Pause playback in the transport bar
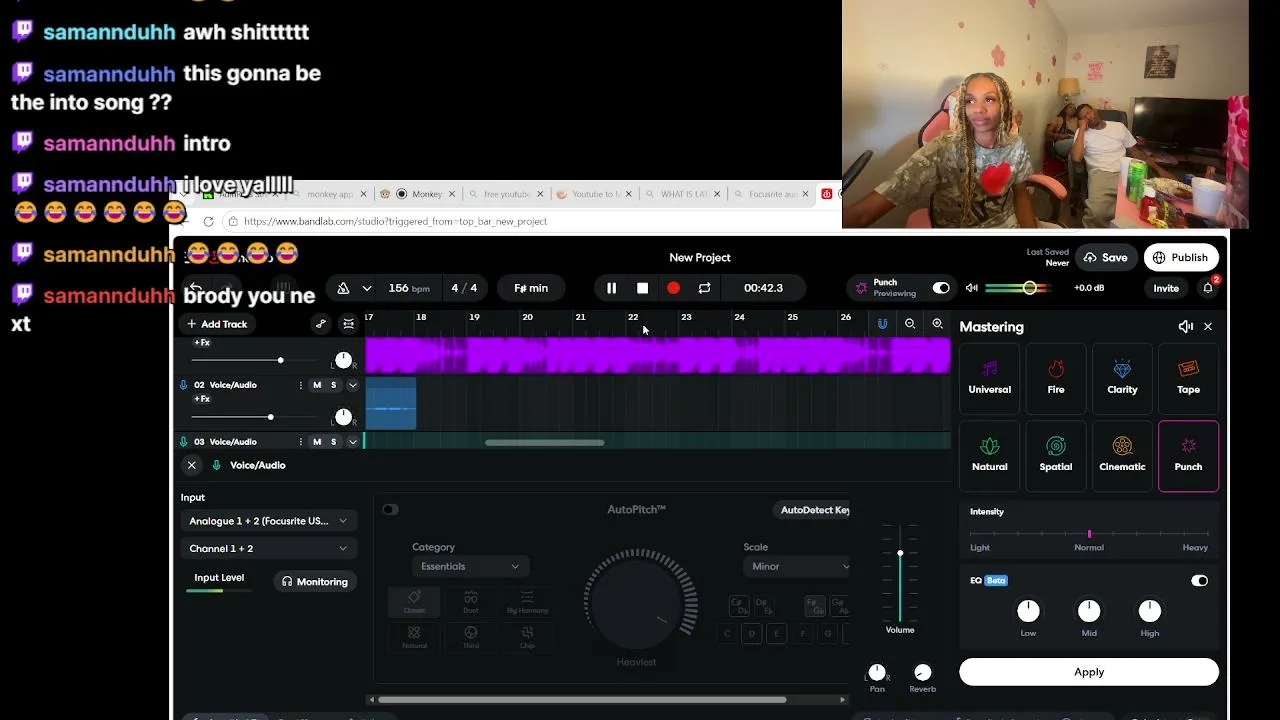This screenshot has height=720, width=1280. click(611, 288)
